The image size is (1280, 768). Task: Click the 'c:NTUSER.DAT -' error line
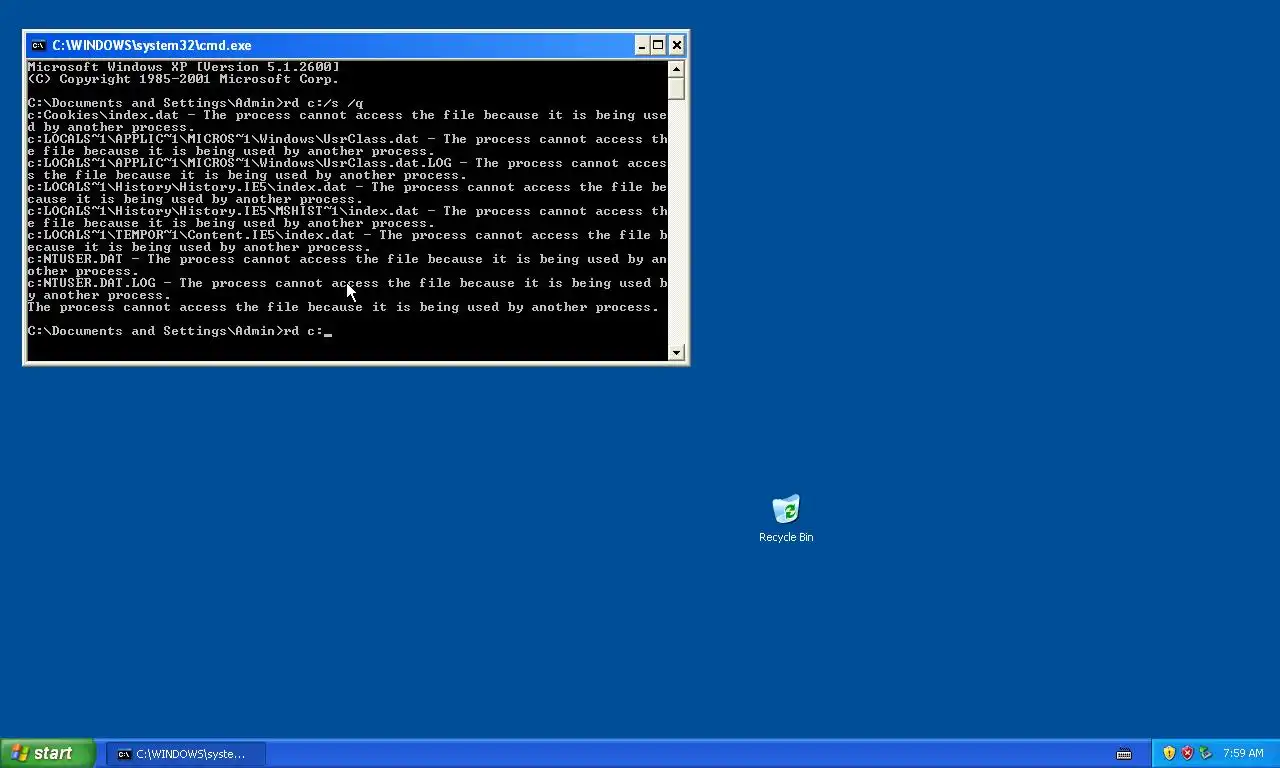click(347, 265)
